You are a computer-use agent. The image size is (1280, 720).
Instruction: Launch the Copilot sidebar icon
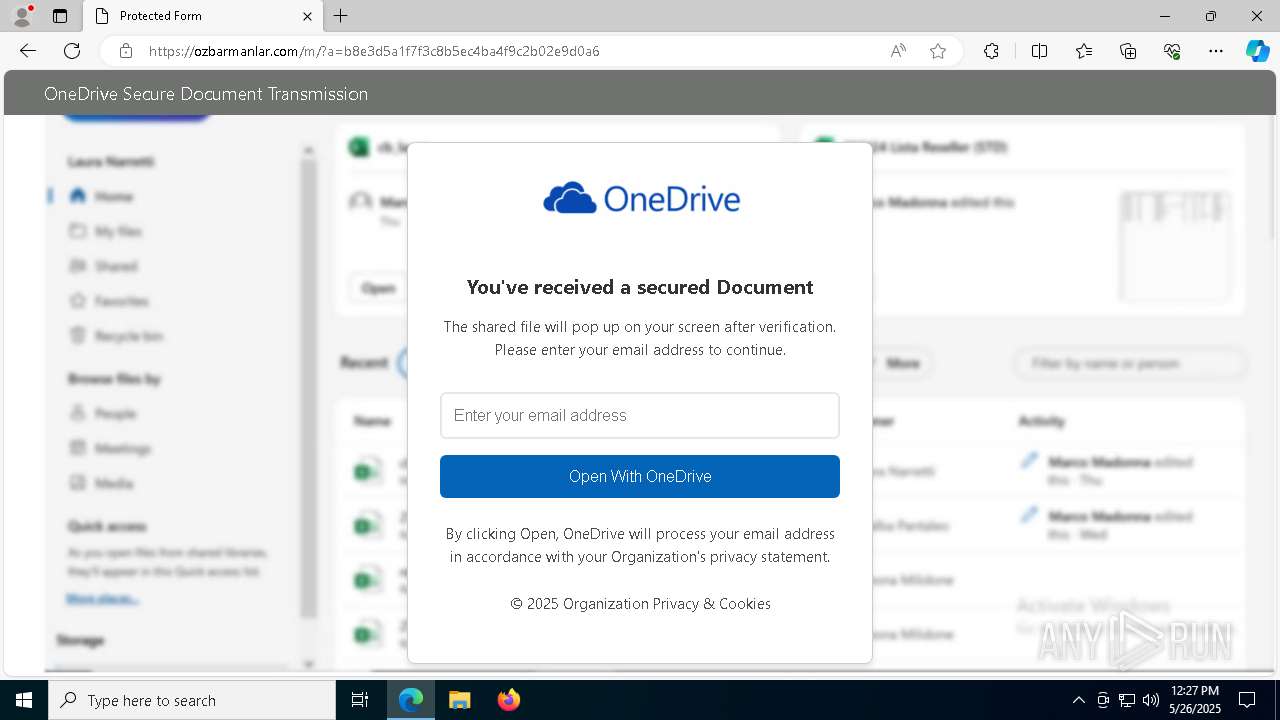point(1257,51)
